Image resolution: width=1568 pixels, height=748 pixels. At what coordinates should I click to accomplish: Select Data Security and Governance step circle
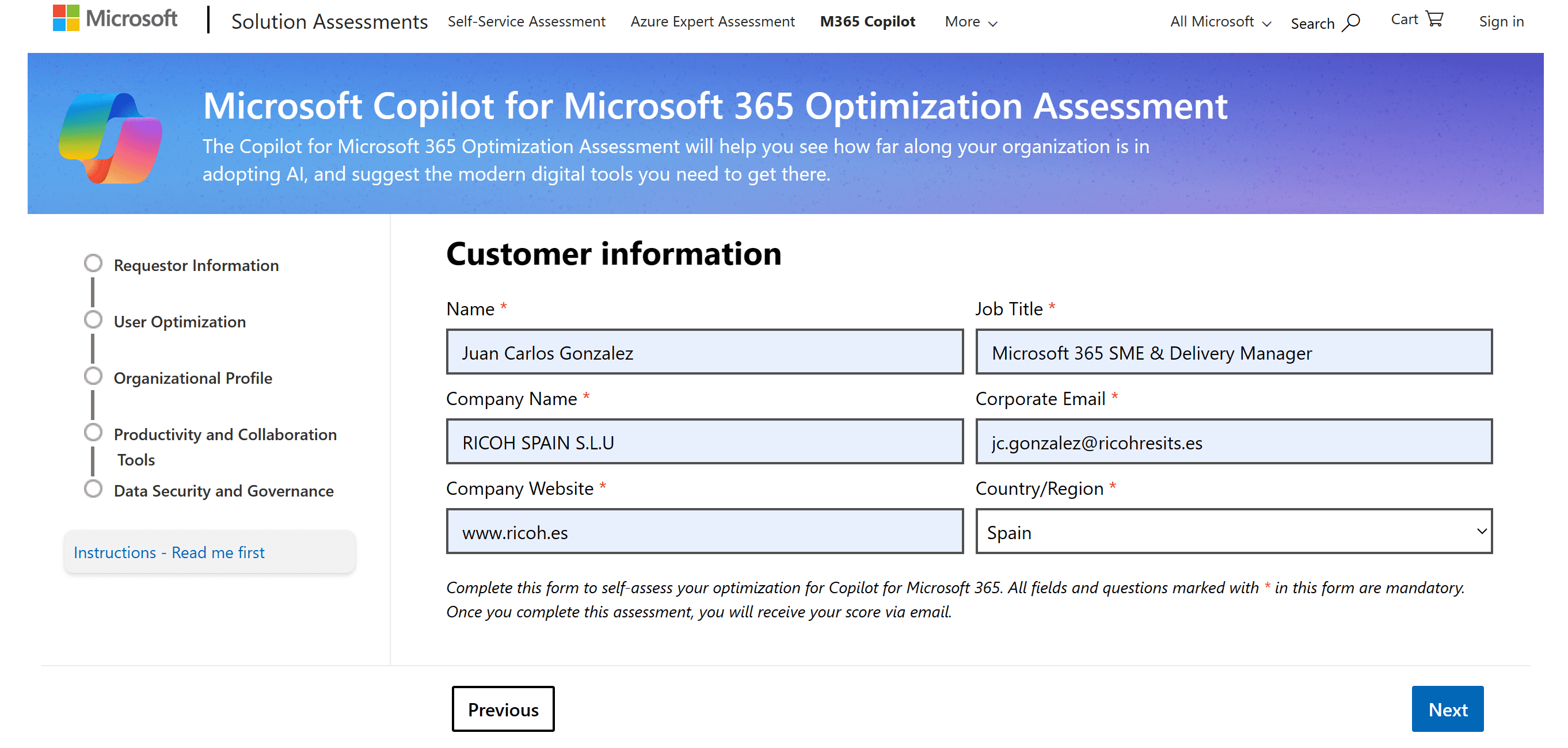93,489
